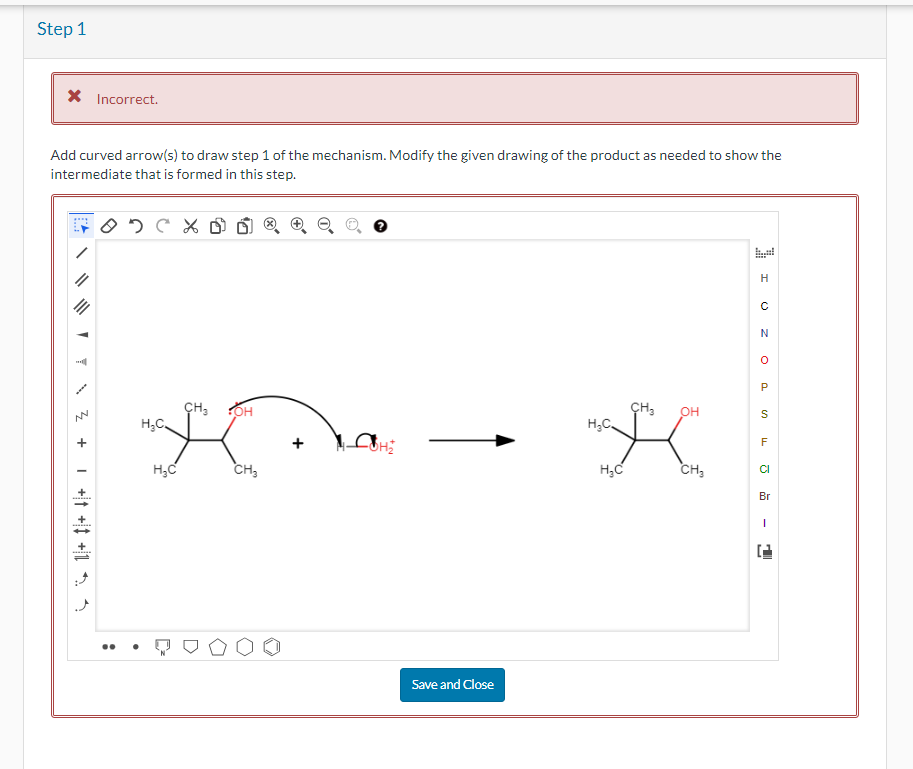Select the wedge bond tool
Screen dimensions: 913x769
tap(80, 332)
